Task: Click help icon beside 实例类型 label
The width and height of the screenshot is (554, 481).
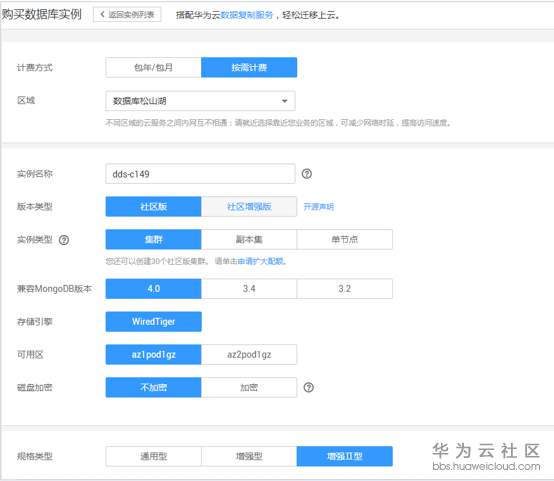Action: [x=64, y=240]
